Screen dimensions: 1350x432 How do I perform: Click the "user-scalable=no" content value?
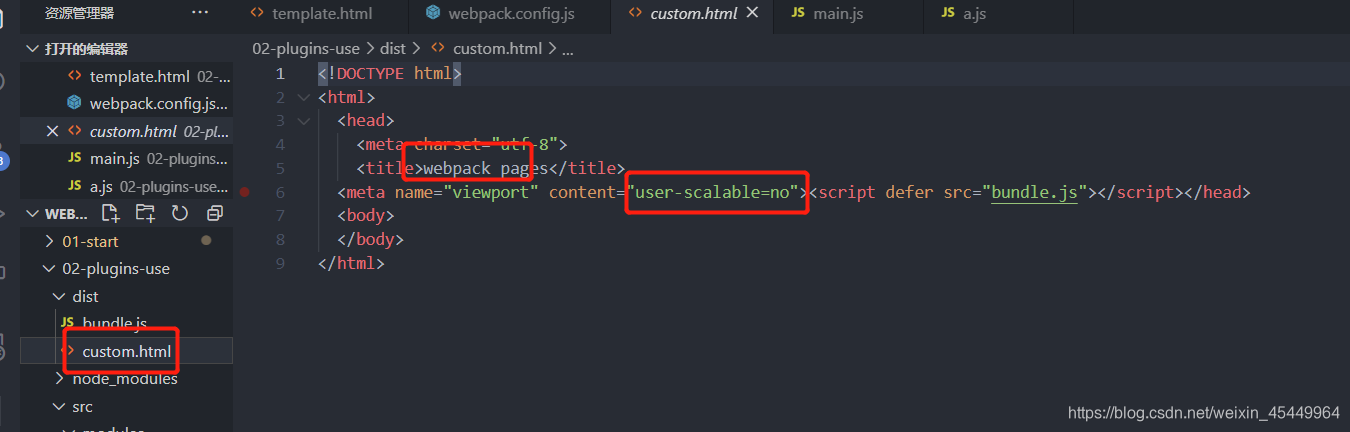[717, 192]
